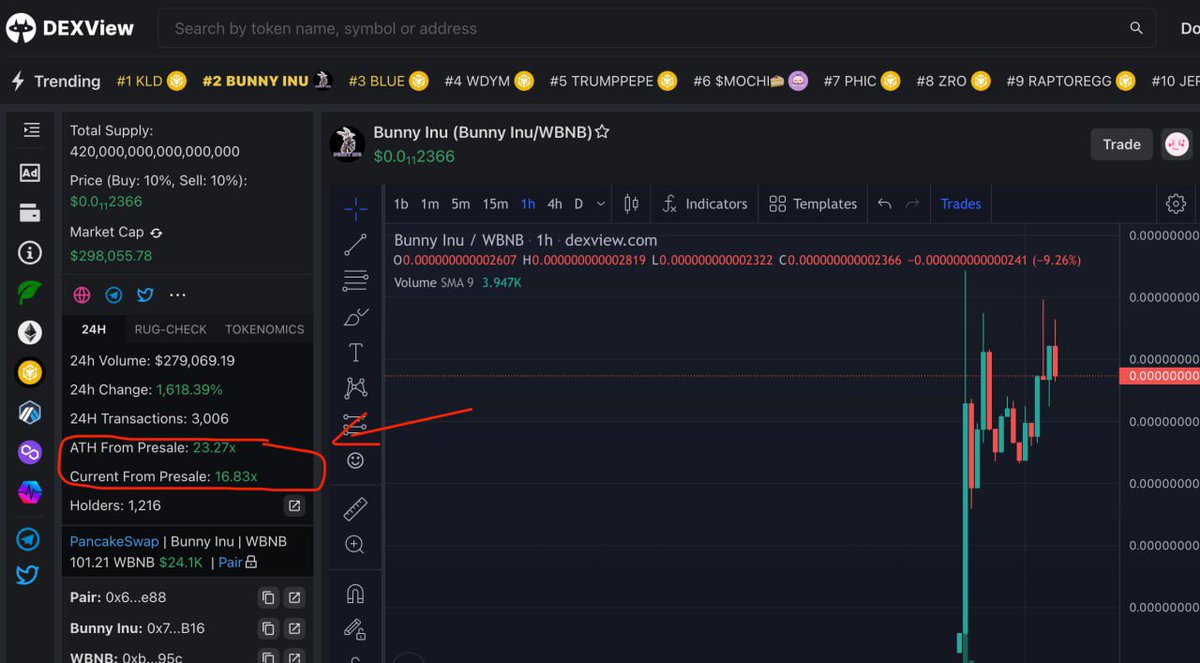Image resolution: width=1200 pixels, height=663 pixels.
Task: Click the locked Pair link
Action: click(x=238, y=562)
